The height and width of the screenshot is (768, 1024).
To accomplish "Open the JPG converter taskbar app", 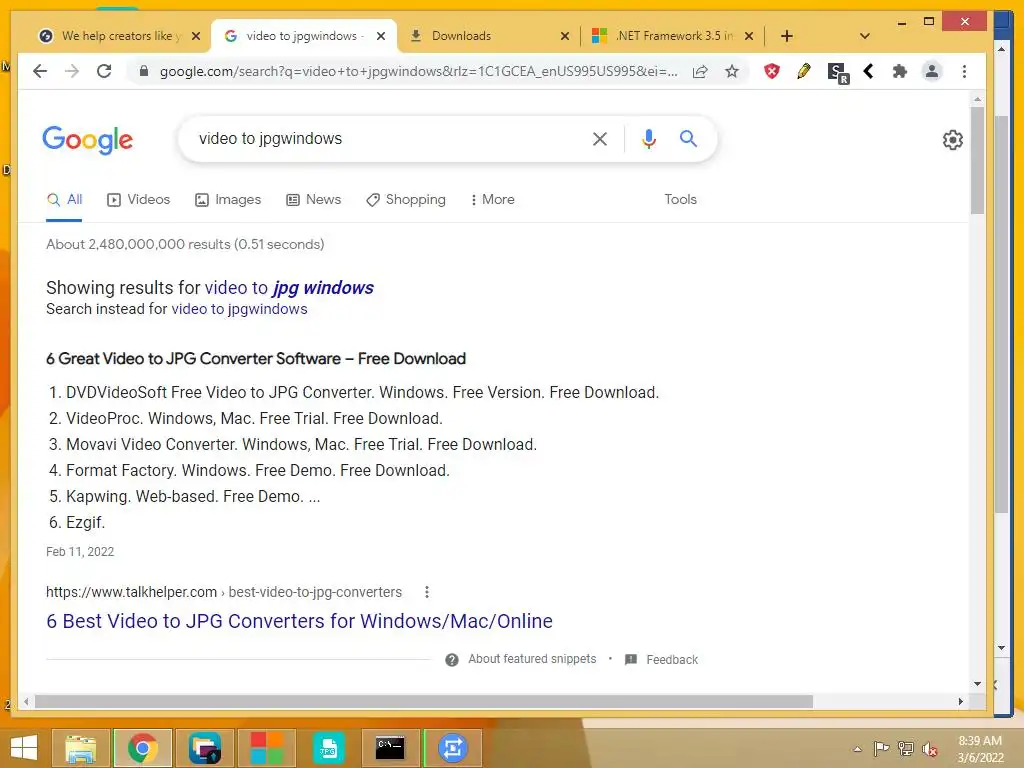I will (328, 748).
